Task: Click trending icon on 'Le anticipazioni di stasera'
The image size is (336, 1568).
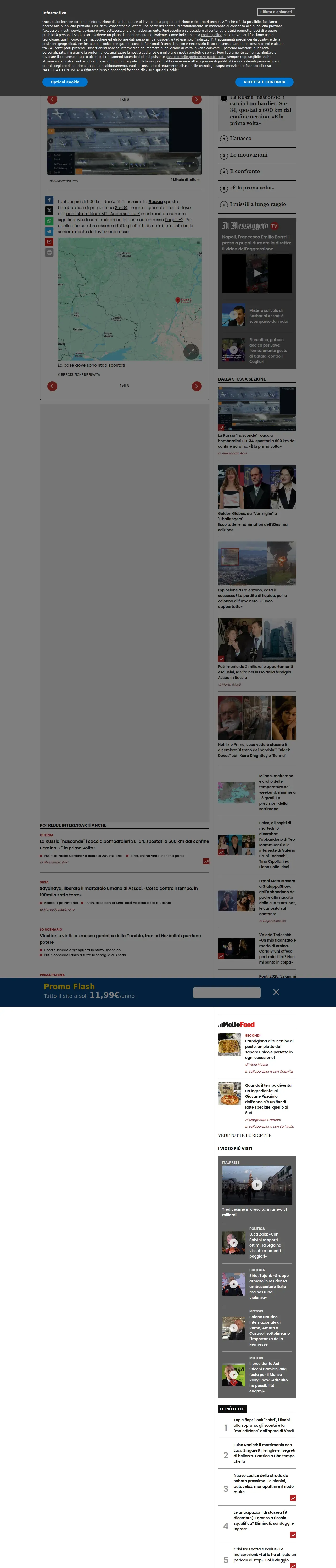Action: pyautogui.click(x=293, y=1535)
